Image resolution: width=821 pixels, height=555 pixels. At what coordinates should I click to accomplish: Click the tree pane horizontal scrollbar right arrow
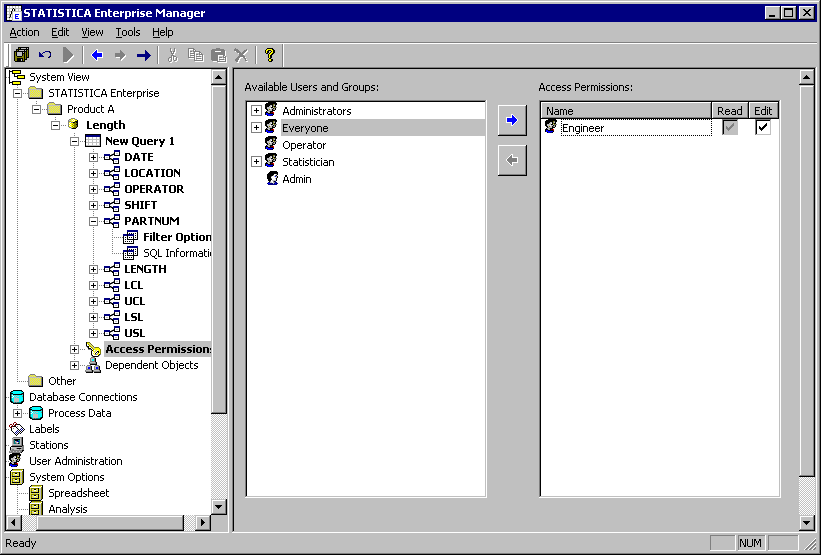(x=203, y=523)
